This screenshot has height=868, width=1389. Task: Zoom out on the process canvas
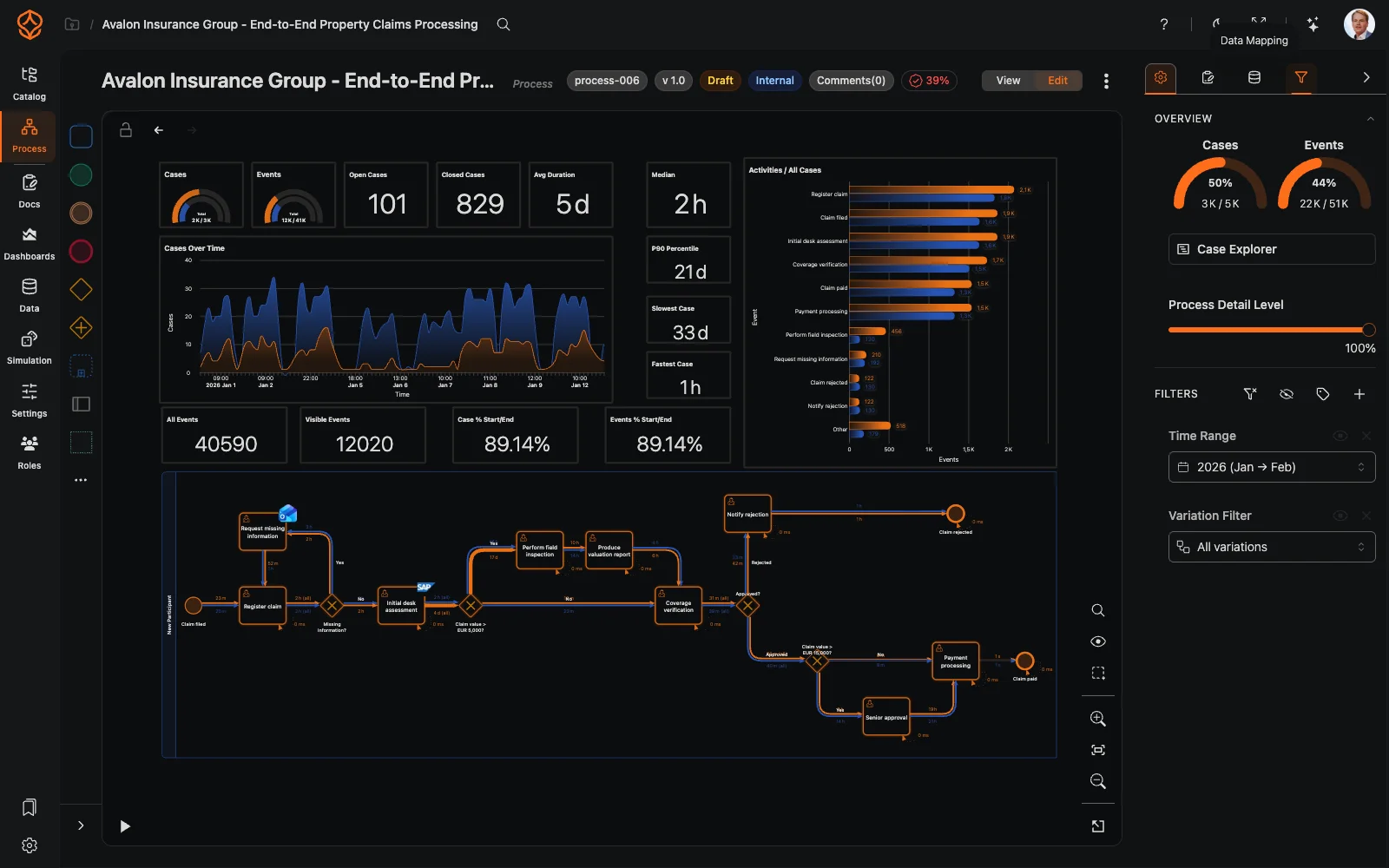pyautogui.click(x=1098, y=781)
